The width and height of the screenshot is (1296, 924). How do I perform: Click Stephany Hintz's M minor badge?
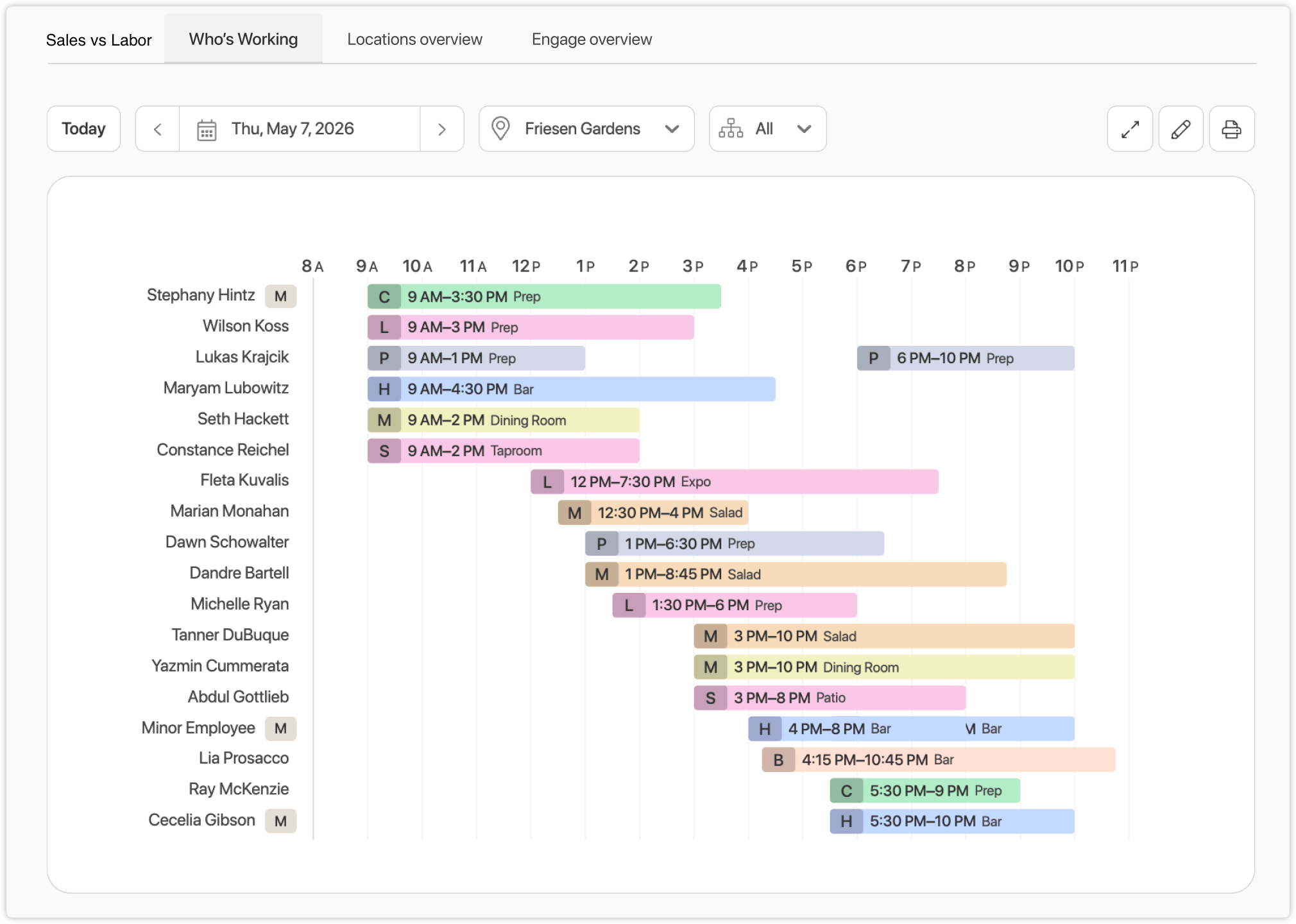[280, 296]
